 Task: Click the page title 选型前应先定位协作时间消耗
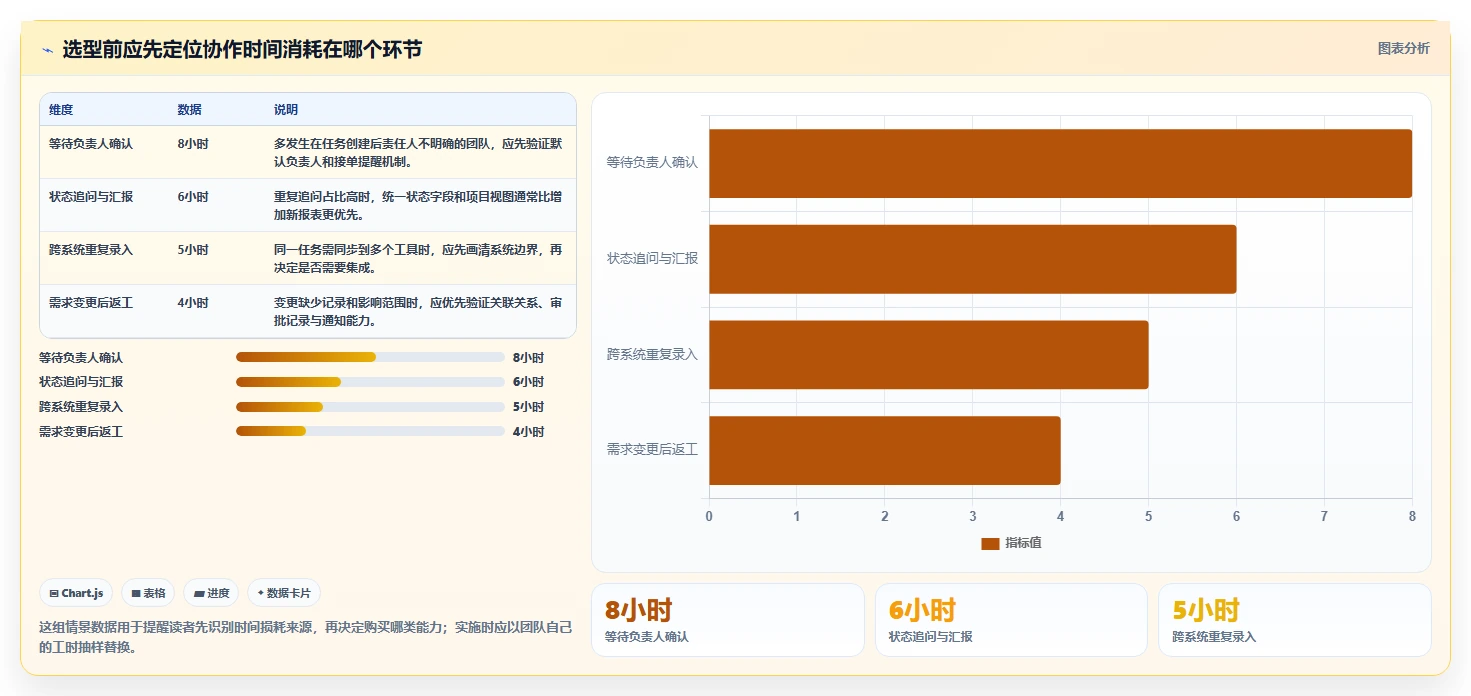(242, 49)
